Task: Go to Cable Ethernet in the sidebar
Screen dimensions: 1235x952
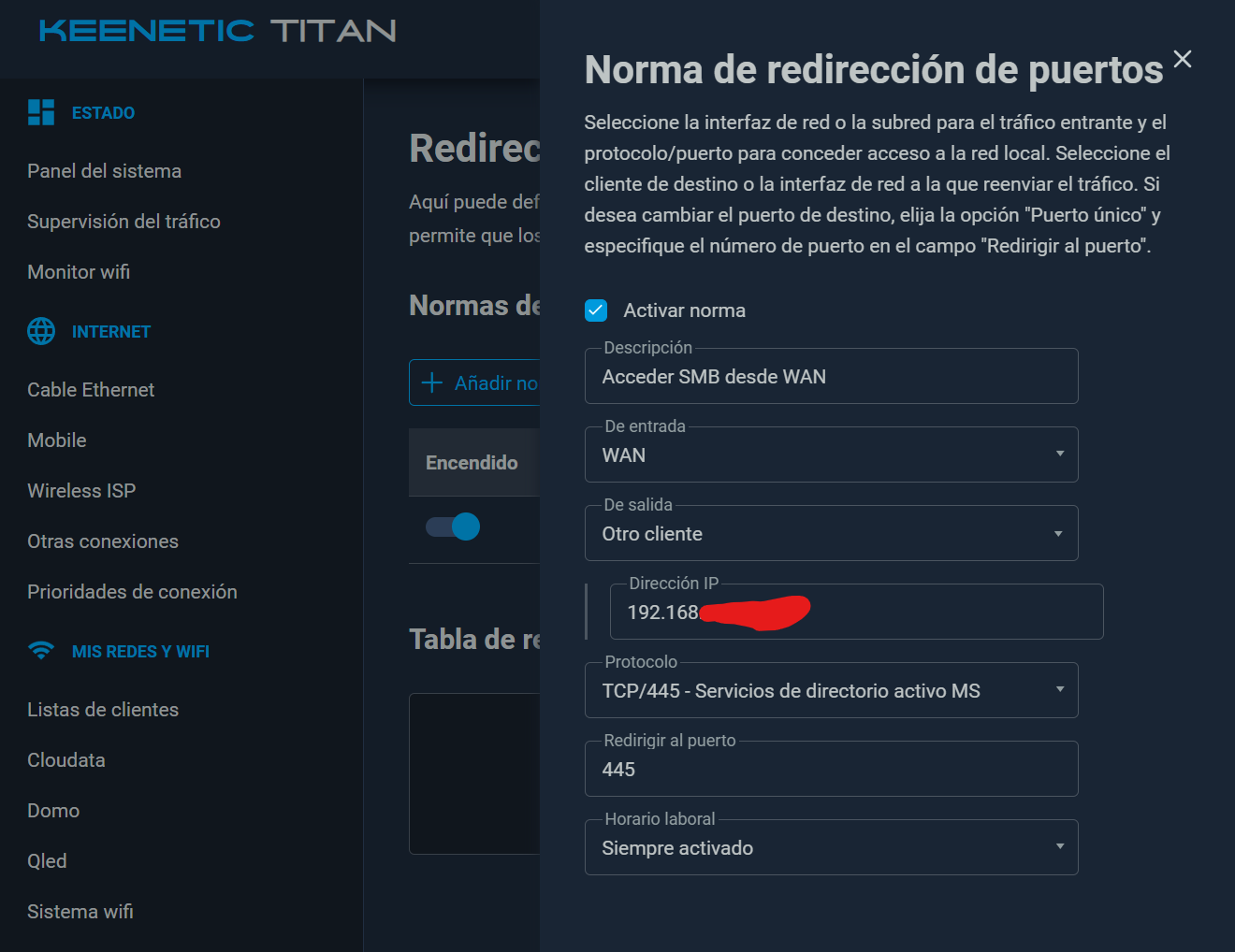Action: click(x=91, y=390)
